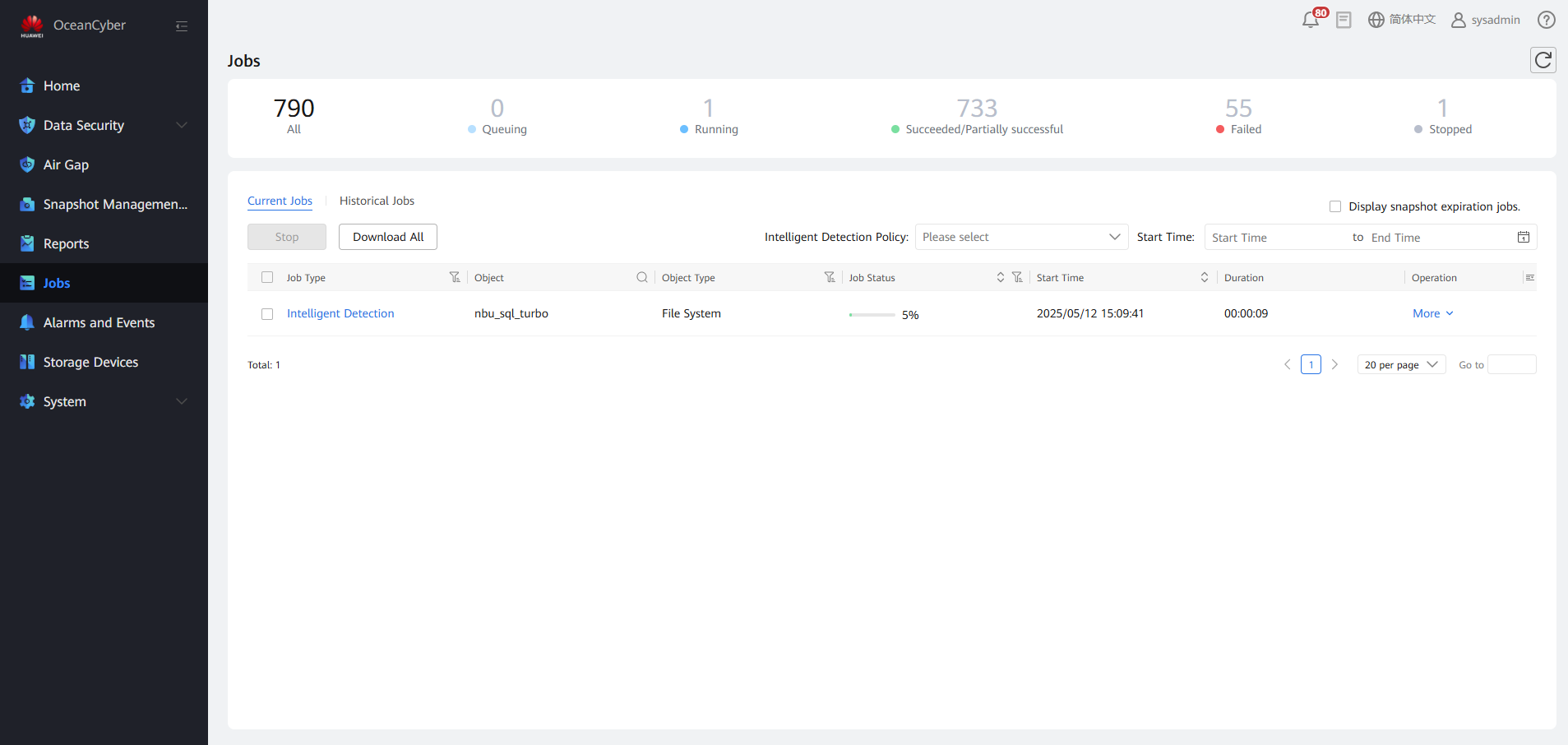Filter the Job Type column

455,277
